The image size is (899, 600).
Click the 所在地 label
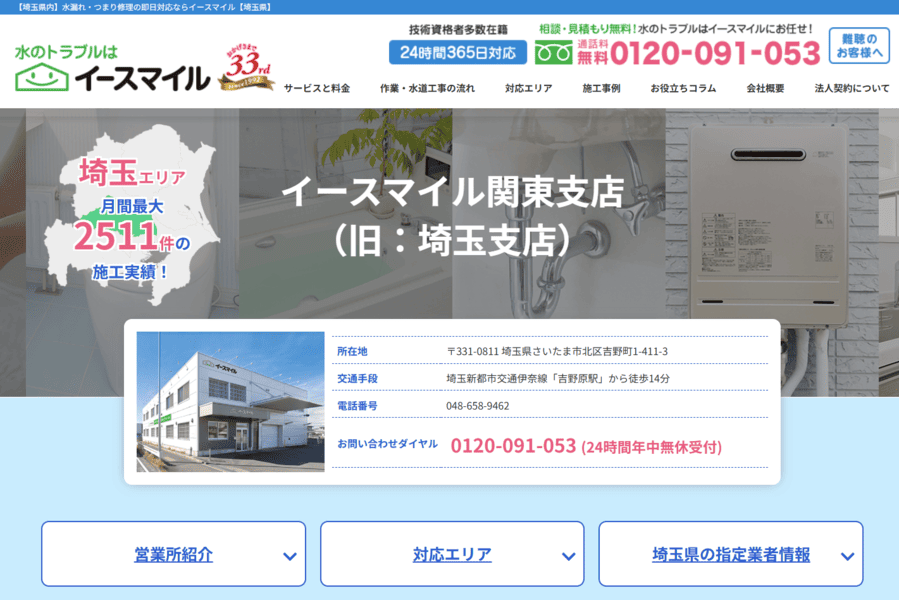(x=352, y=351)
